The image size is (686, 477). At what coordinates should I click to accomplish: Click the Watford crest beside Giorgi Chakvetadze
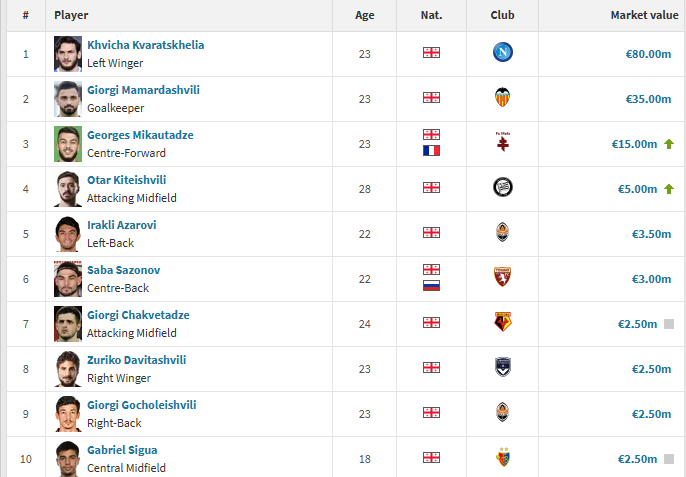point(502,323)
